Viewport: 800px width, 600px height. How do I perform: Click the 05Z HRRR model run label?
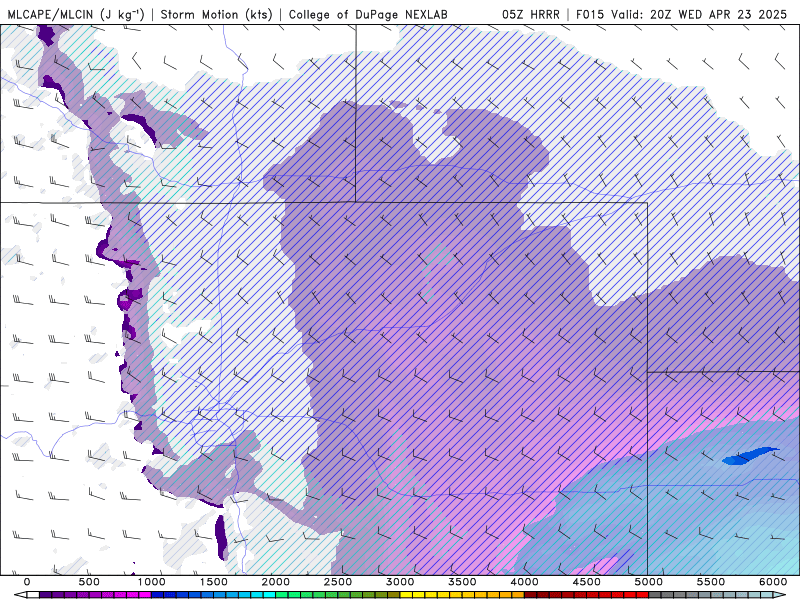(531, 14)
